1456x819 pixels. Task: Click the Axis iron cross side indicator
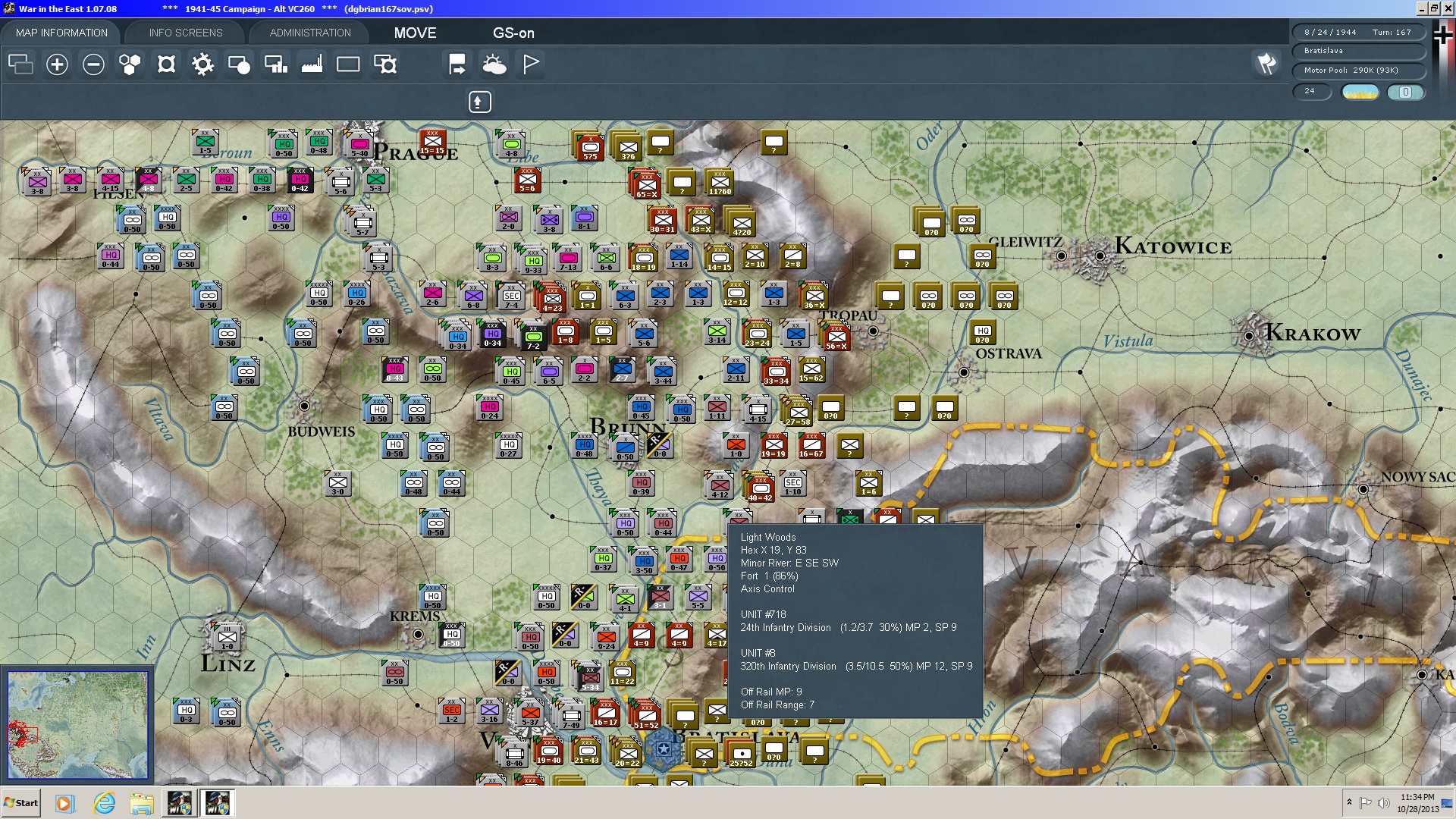point(1443,36)
